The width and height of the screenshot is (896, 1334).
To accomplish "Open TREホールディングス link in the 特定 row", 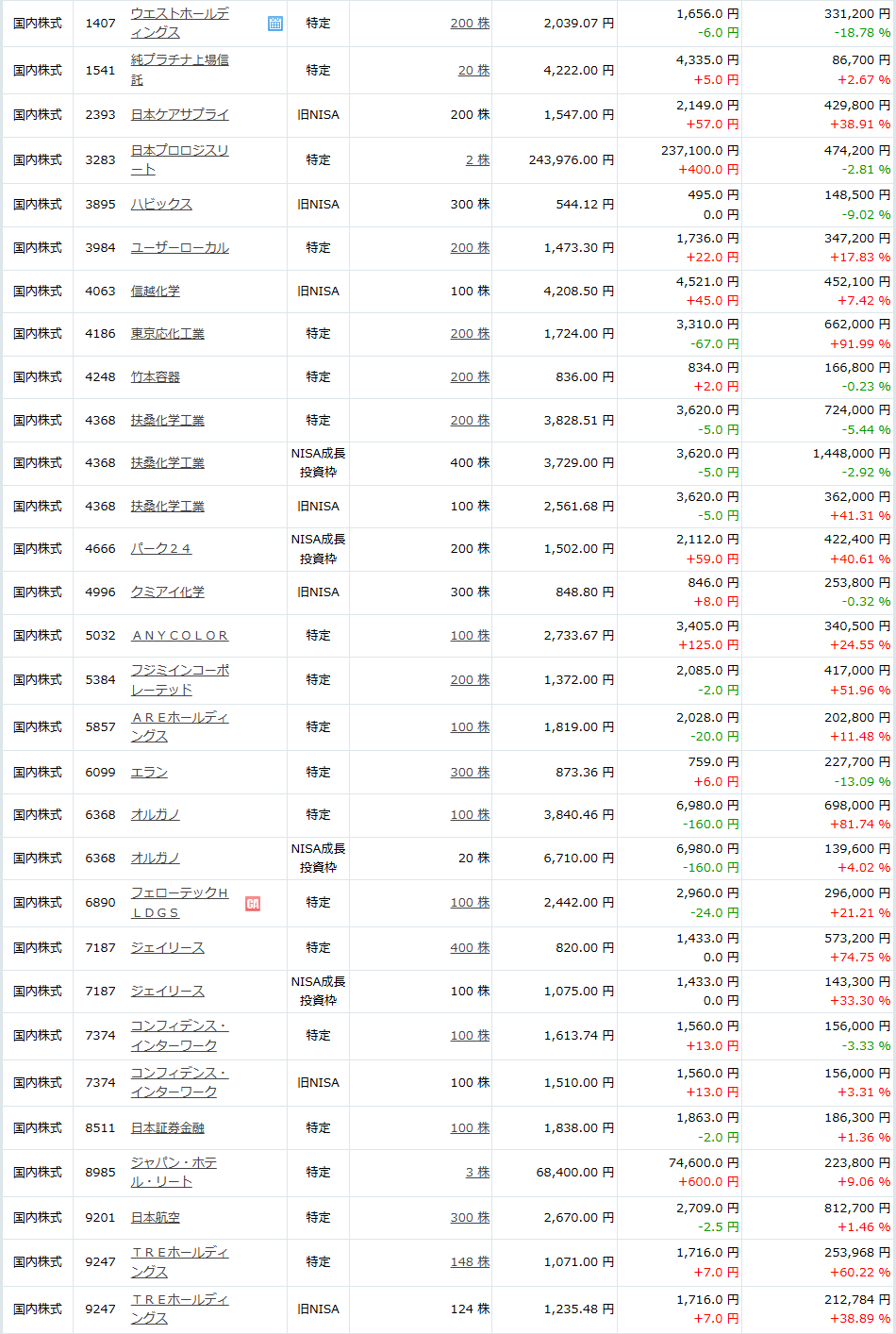I will pos(179,1261).
